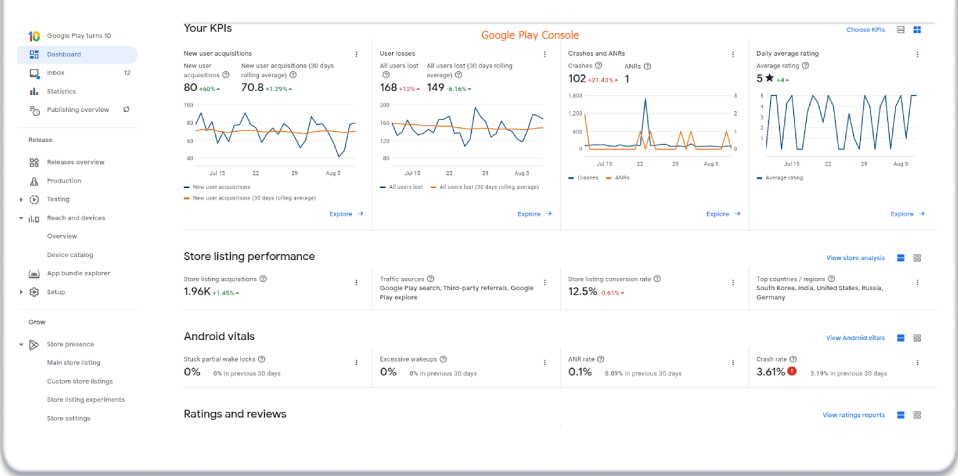Screen dimensions: 958x476
Task: Click the Setup gear icon
Action: 34,292
